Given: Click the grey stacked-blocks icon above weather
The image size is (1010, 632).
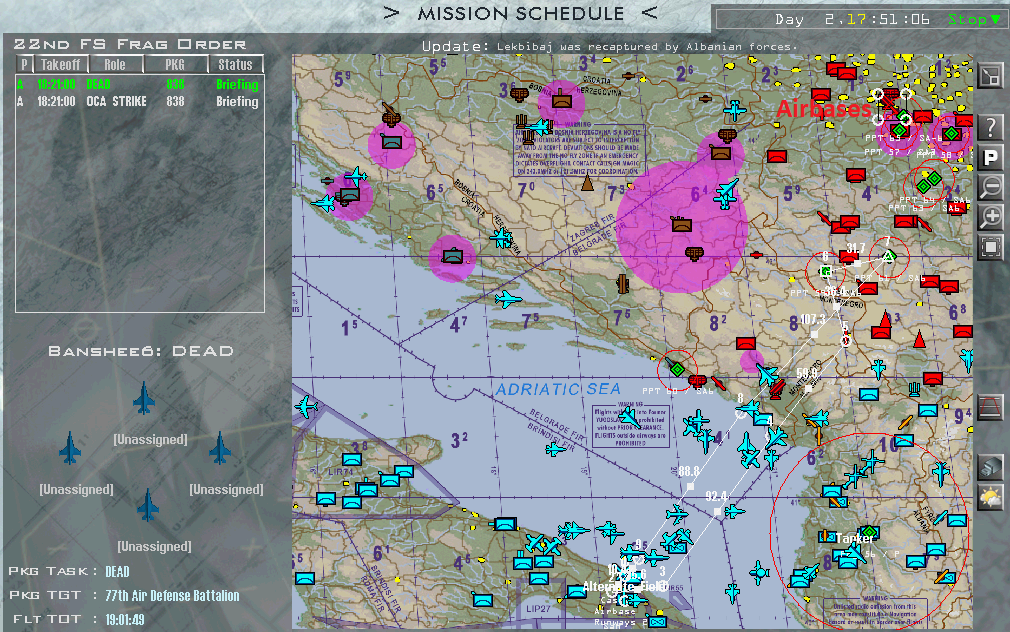Looking at the screenshot, I should (990, 466).
